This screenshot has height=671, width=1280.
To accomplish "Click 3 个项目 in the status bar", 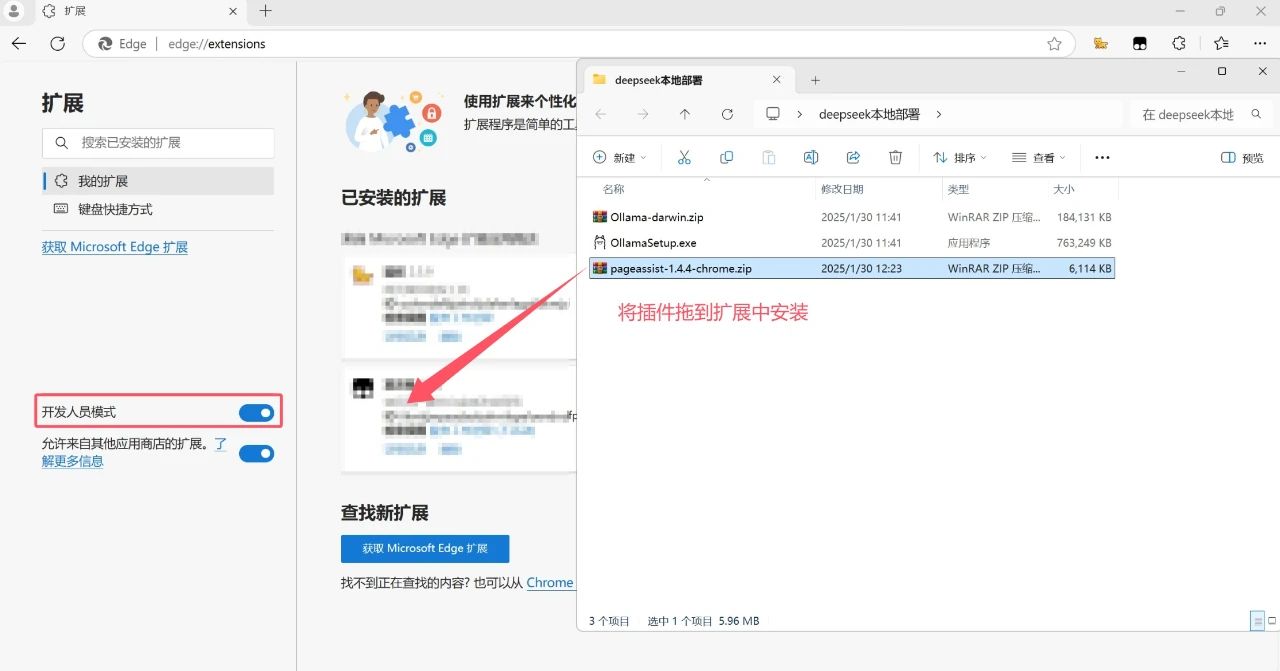I will [x=609, y=621].
